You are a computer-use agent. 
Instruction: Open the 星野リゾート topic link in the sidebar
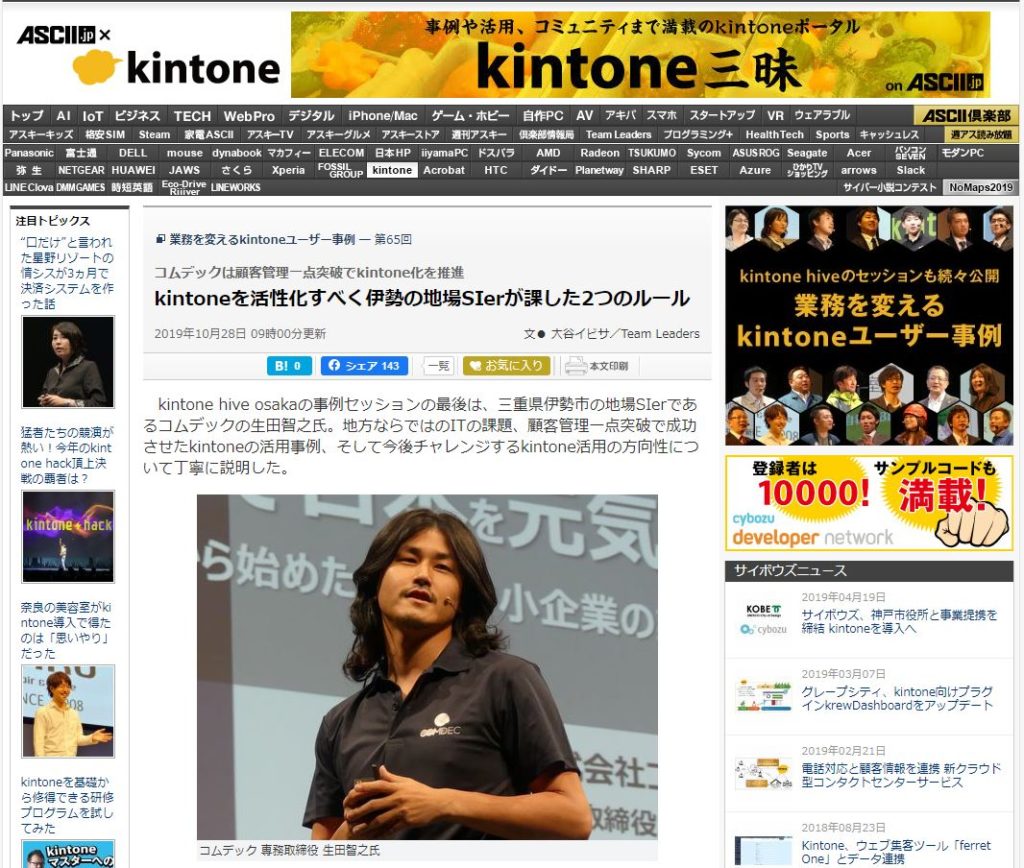(x=67, y=273)
